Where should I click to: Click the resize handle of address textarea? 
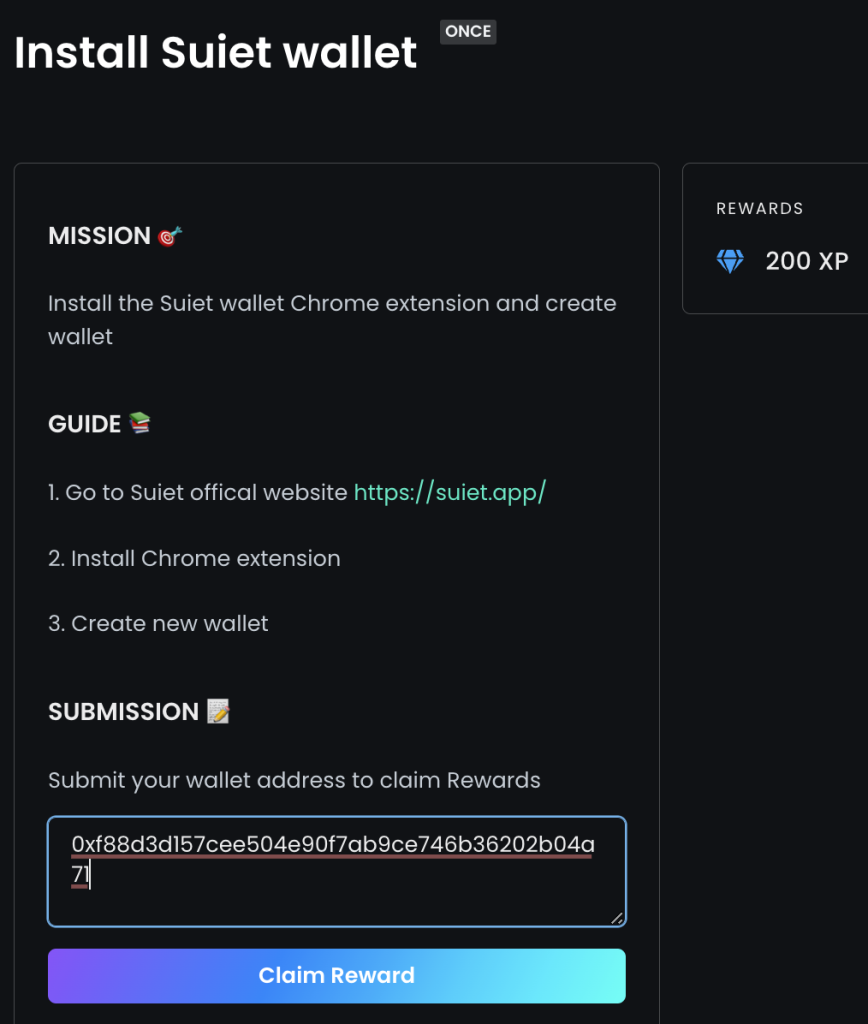pos(617,918)
